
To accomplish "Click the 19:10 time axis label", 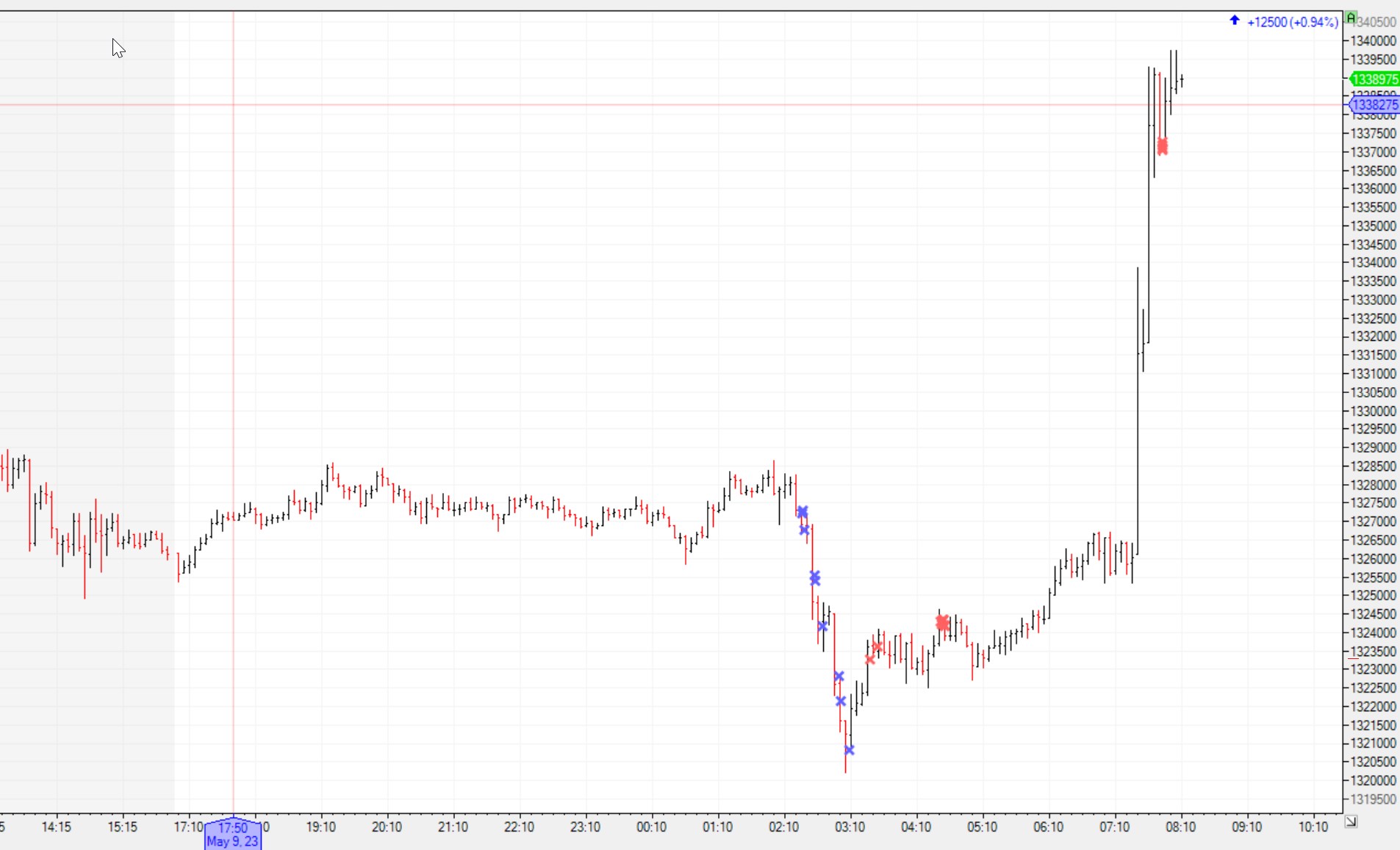I will click(320, 827).
